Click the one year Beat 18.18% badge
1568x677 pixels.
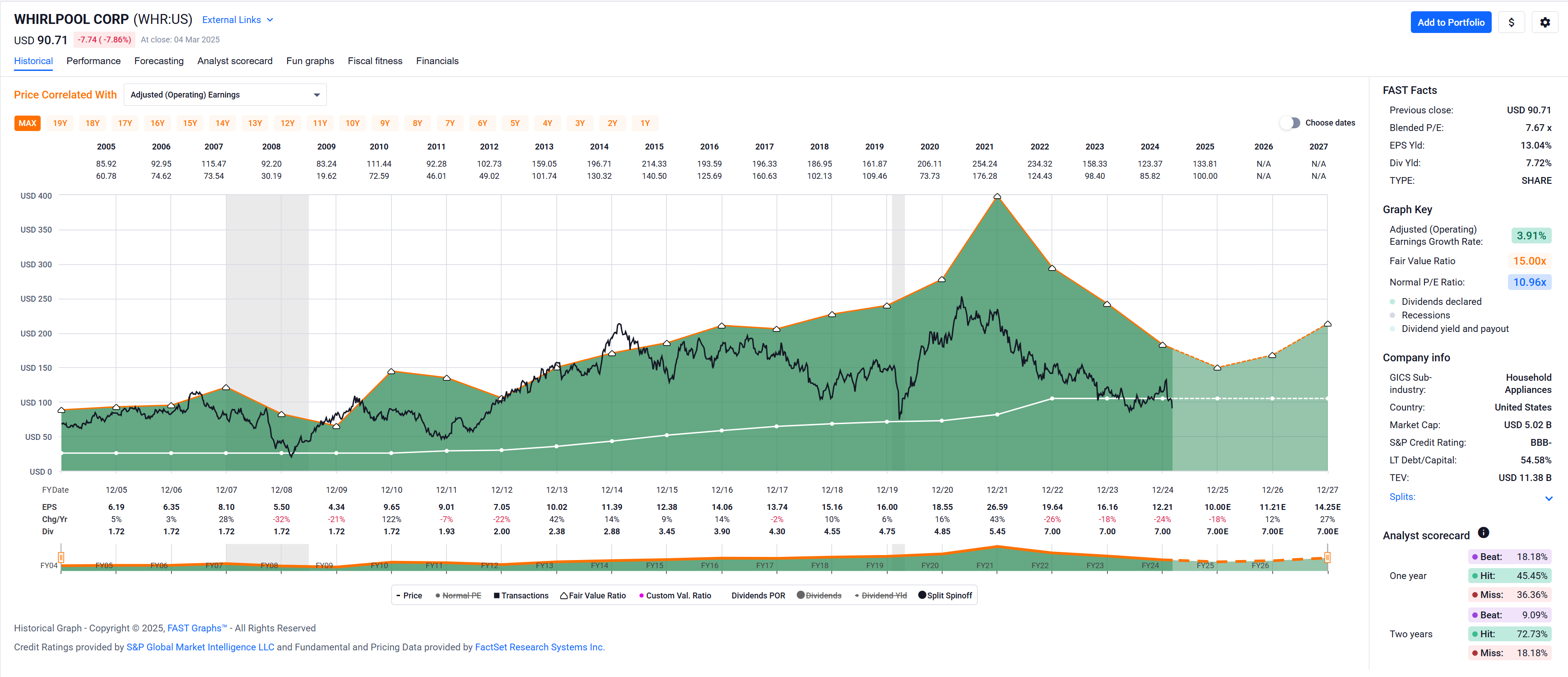tap(1510, 557)
